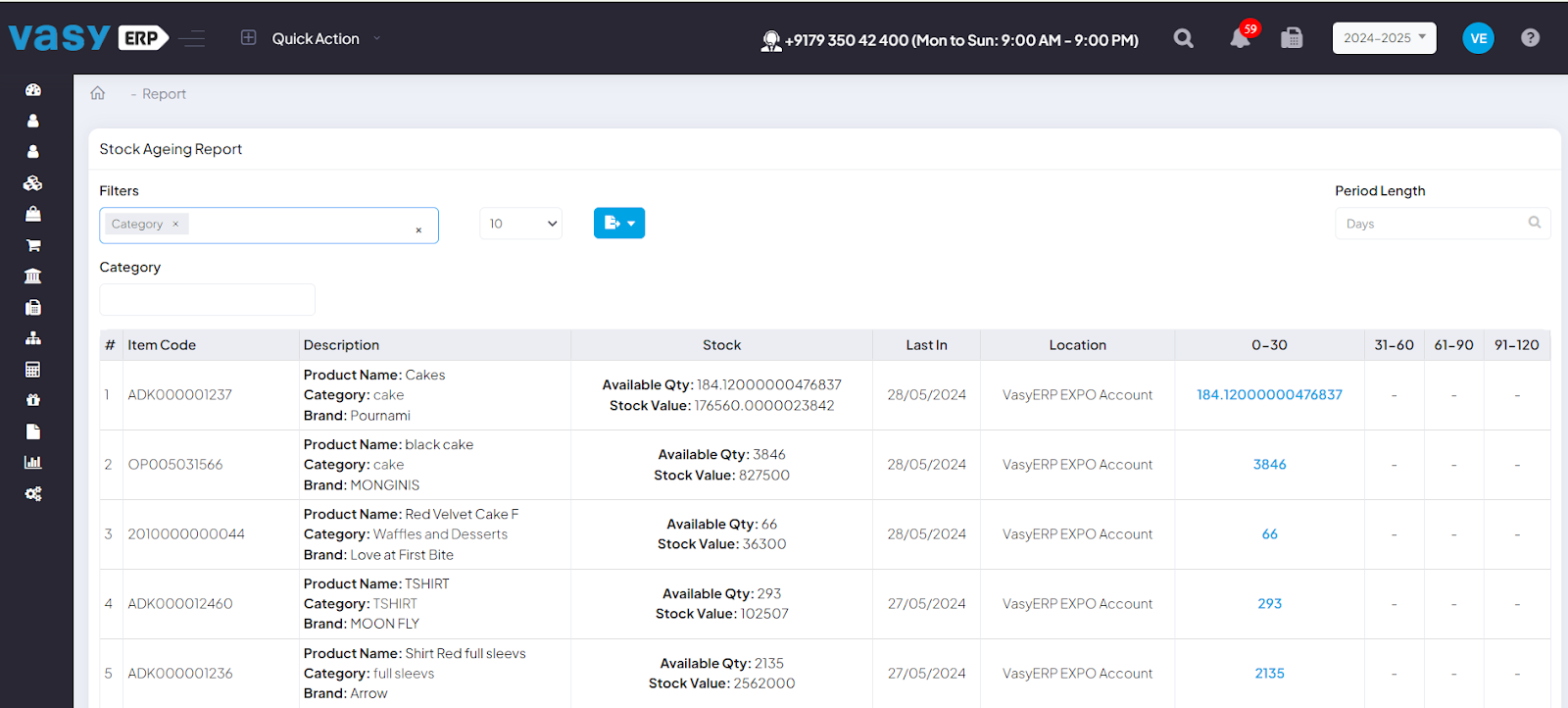Open the fax machine icon in sidebar
This screenshot has width=1568, height=708.
click(33, 307)
